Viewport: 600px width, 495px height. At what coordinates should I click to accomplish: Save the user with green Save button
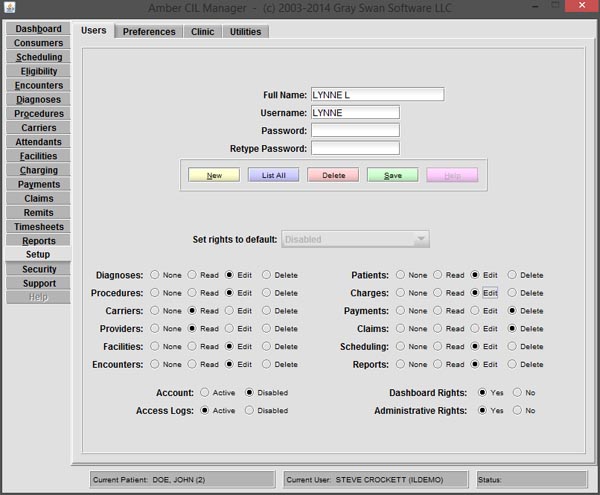pos(392,175)
